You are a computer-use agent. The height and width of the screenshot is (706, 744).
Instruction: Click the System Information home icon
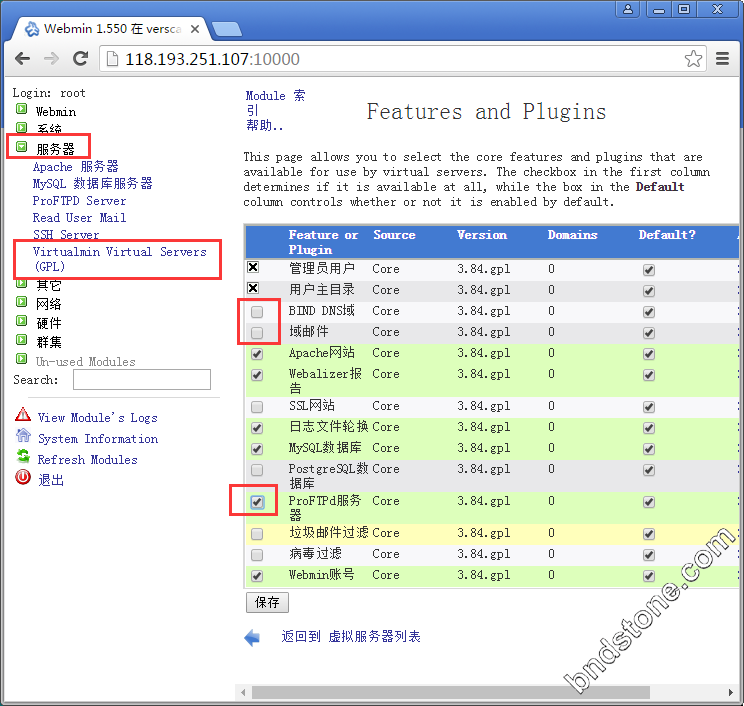click(23, 435)
